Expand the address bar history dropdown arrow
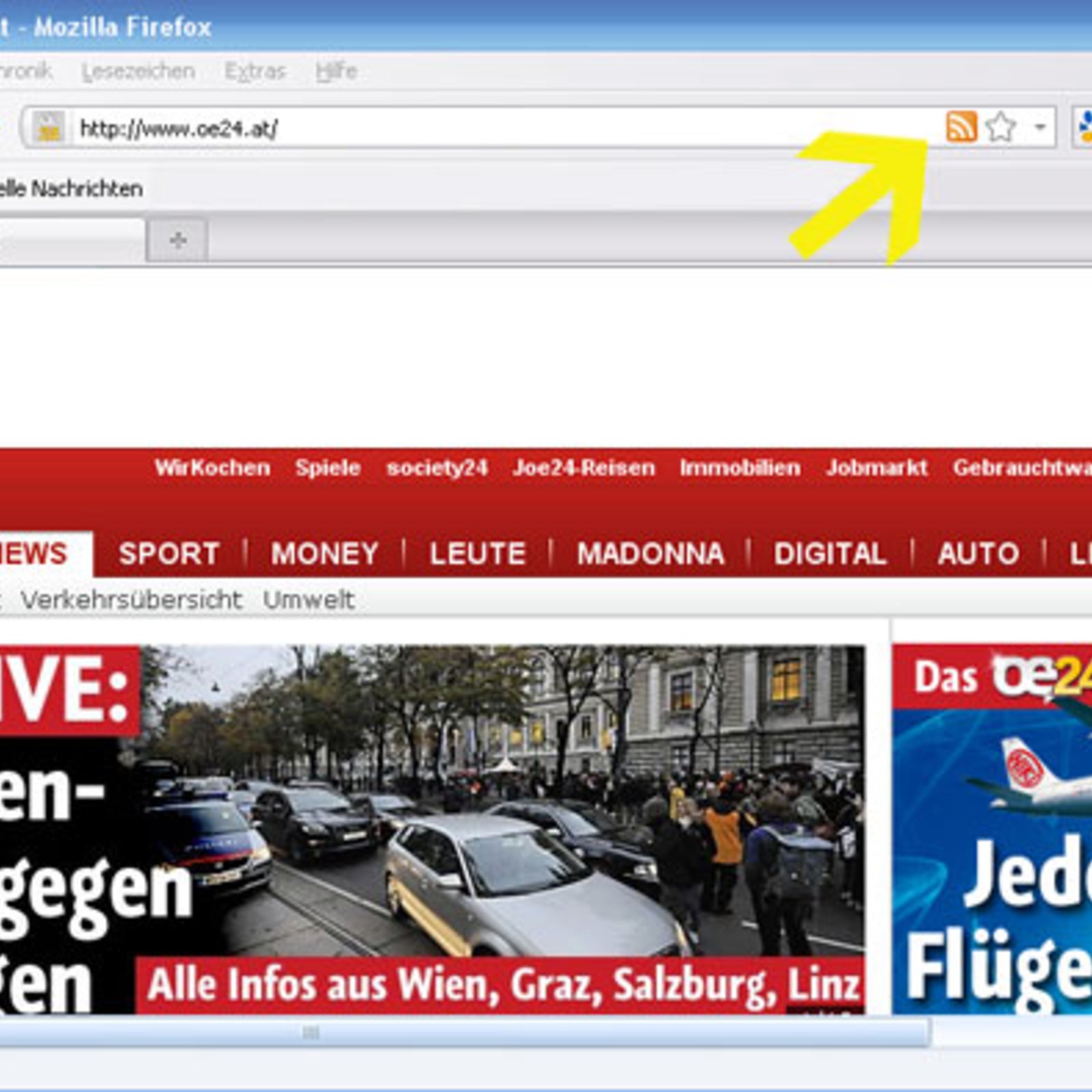1092x1092 pixels. tap(1040, 127)
